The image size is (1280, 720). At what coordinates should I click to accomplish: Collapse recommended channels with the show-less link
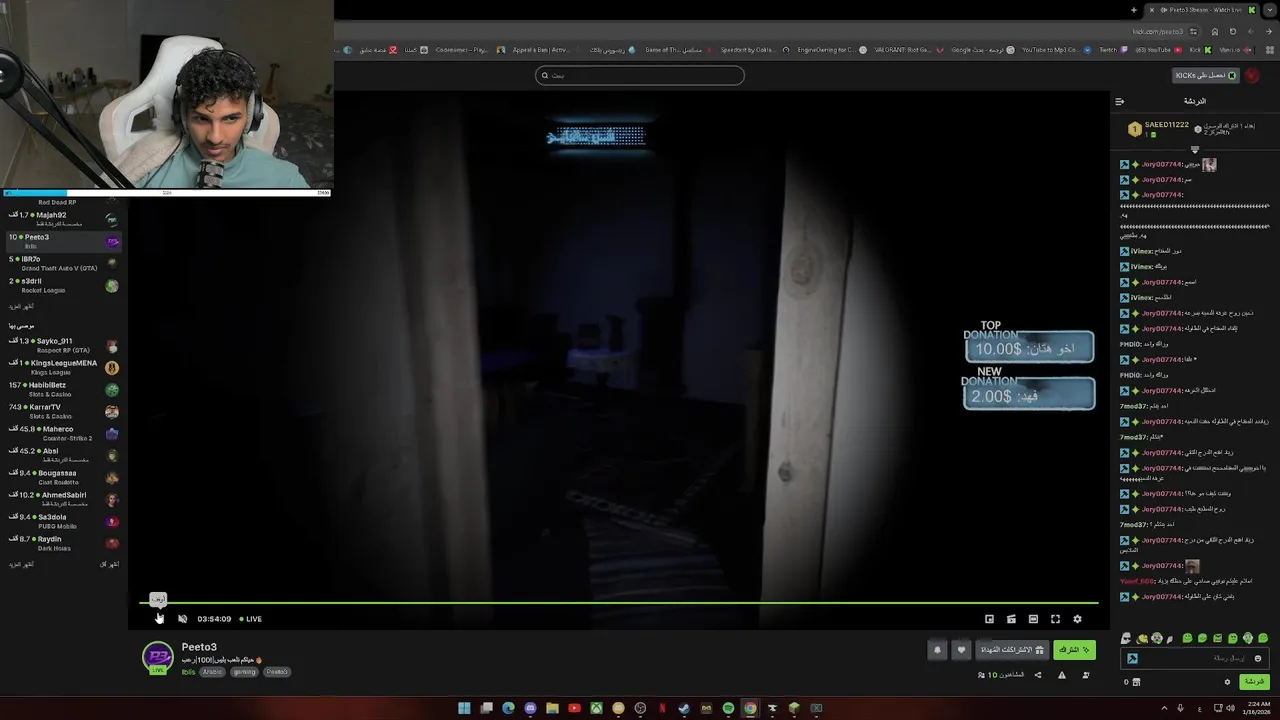[x=109, y=564]
